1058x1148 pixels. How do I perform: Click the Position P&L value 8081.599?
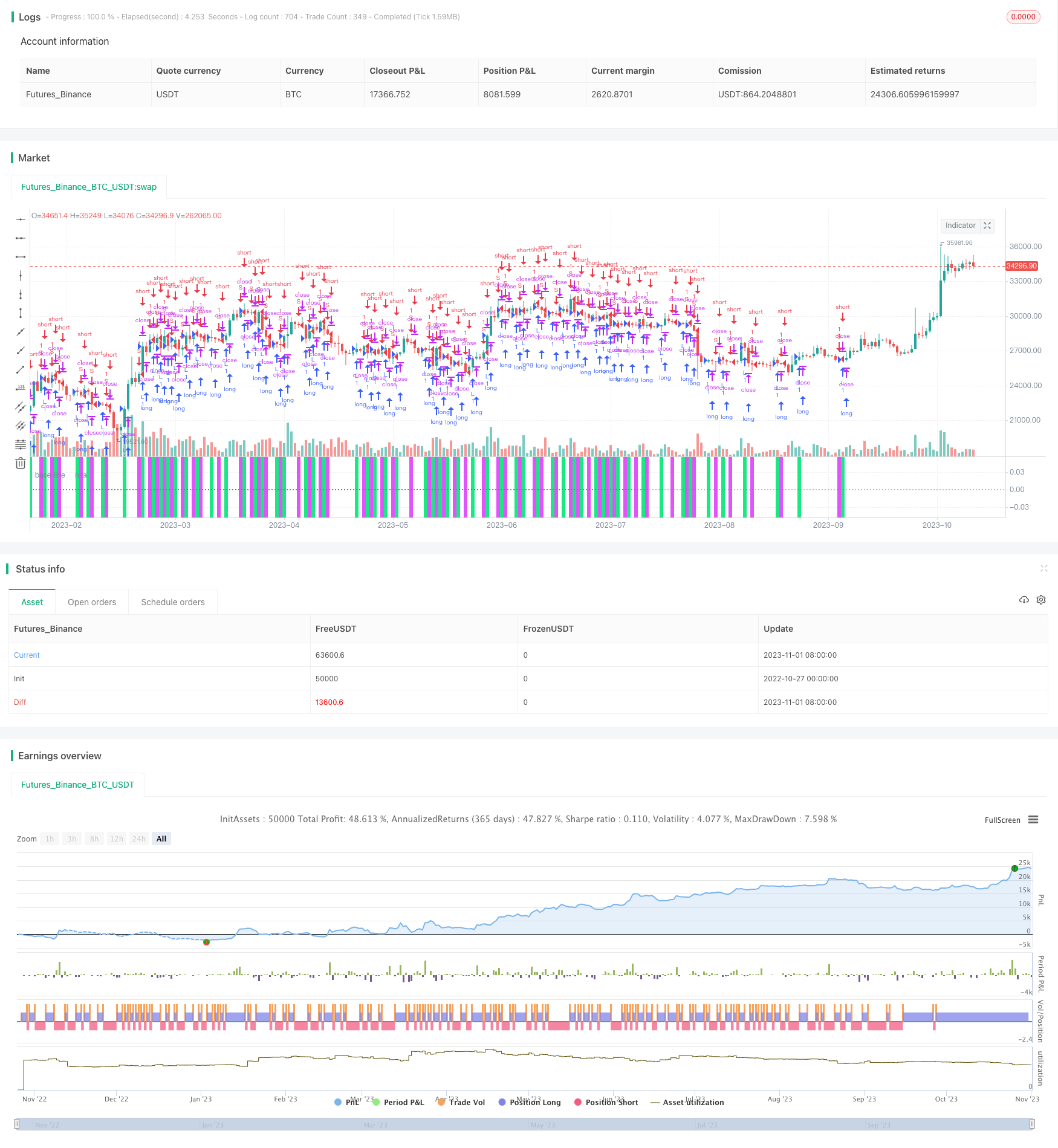pyautogui.click(x=502, y=94)
